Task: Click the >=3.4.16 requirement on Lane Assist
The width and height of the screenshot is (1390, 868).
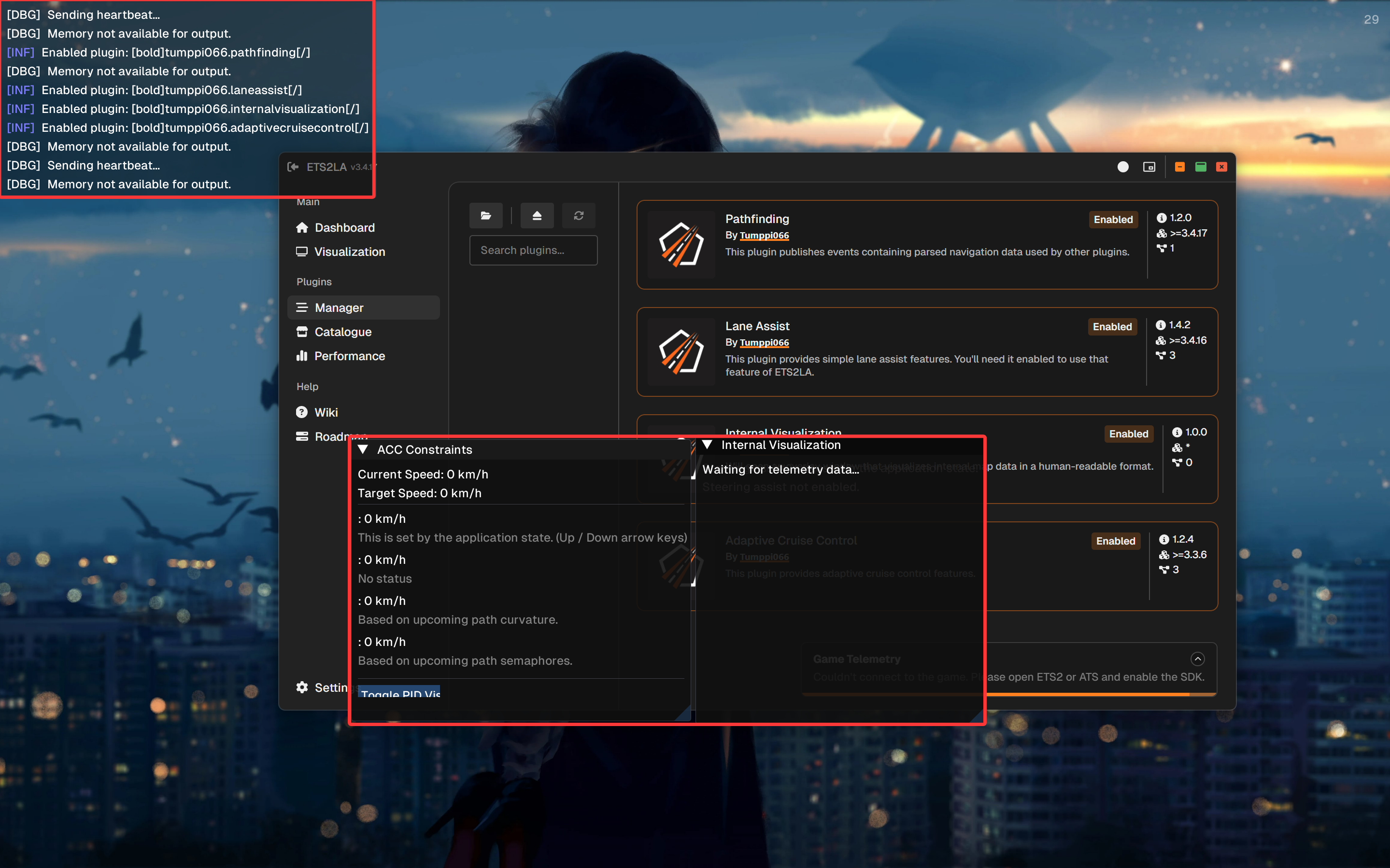Action: pos(1188,340)
